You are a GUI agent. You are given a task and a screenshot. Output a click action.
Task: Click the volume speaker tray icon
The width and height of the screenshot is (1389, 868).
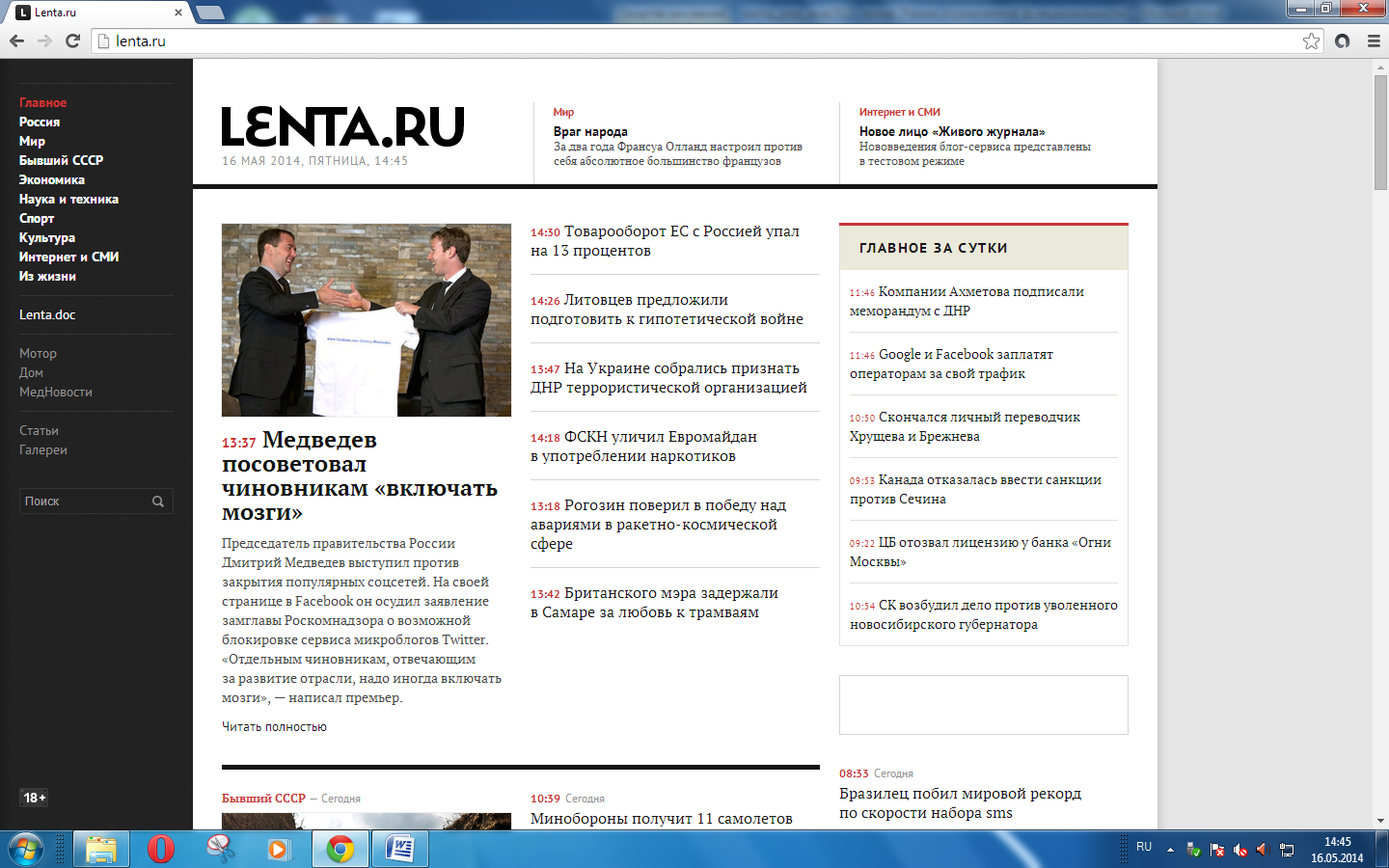click(1263, 850)
